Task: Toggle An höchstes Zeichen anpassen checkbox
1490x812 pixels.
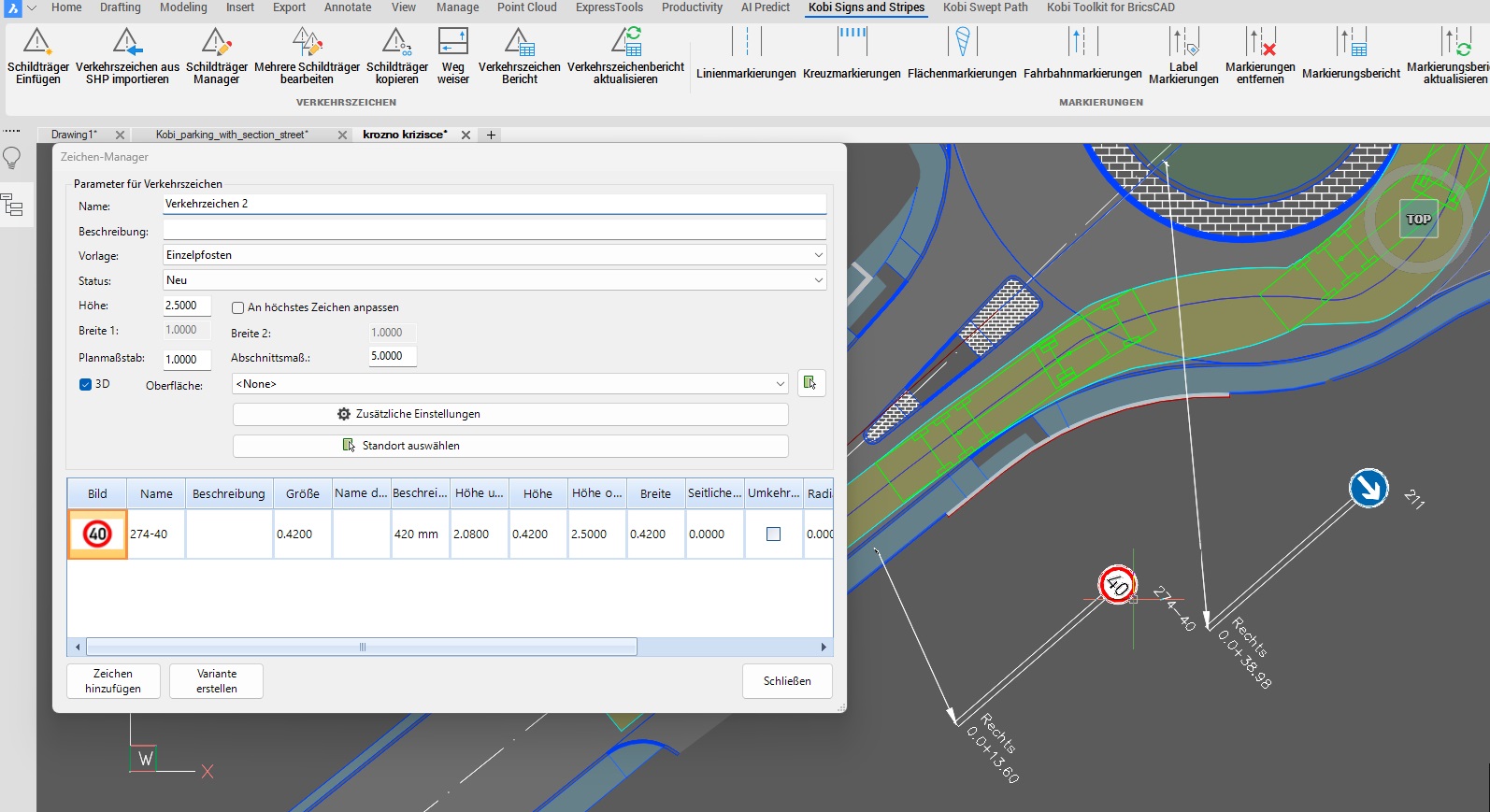Action: (238, 307)
